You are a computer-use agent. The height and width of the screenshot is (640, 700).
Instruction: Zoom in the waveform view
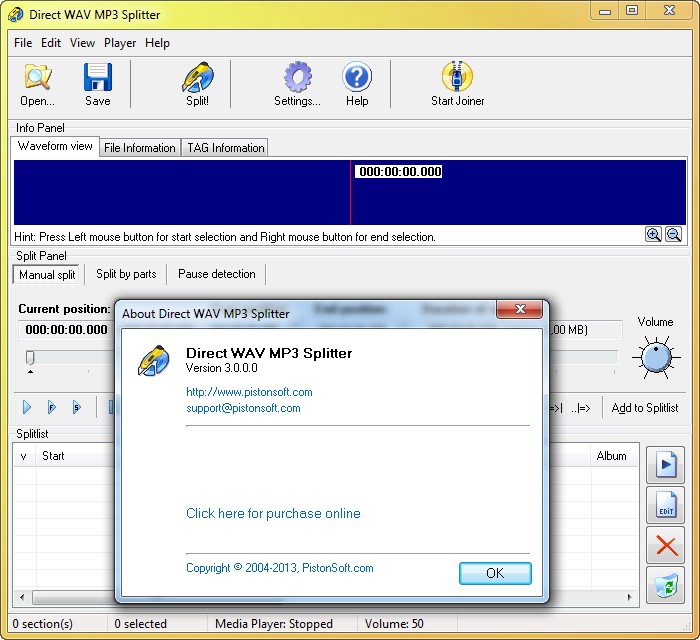(x=653, y=234)
